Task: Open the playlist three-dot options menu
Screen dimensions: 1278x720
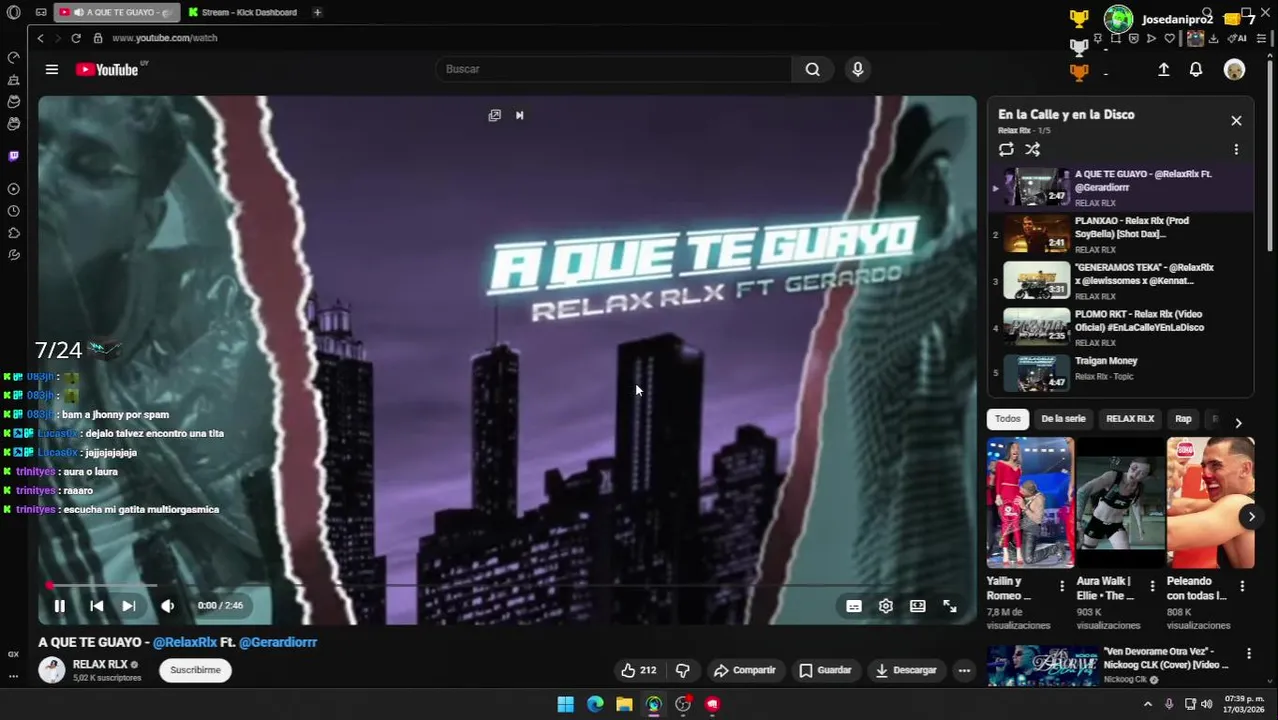Action: (x=1236, y=149)
